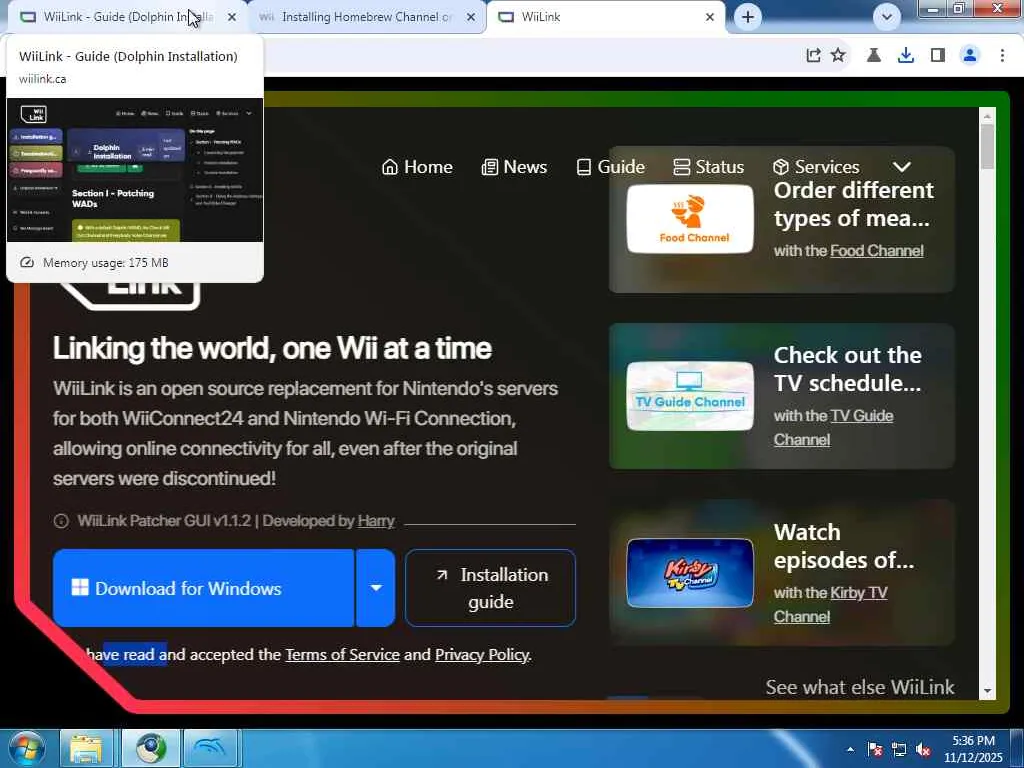The width and height of the screenshot is (1024, 768).
Task: Click the 'See what else WiiLink' text
Action: pos(859,687)
